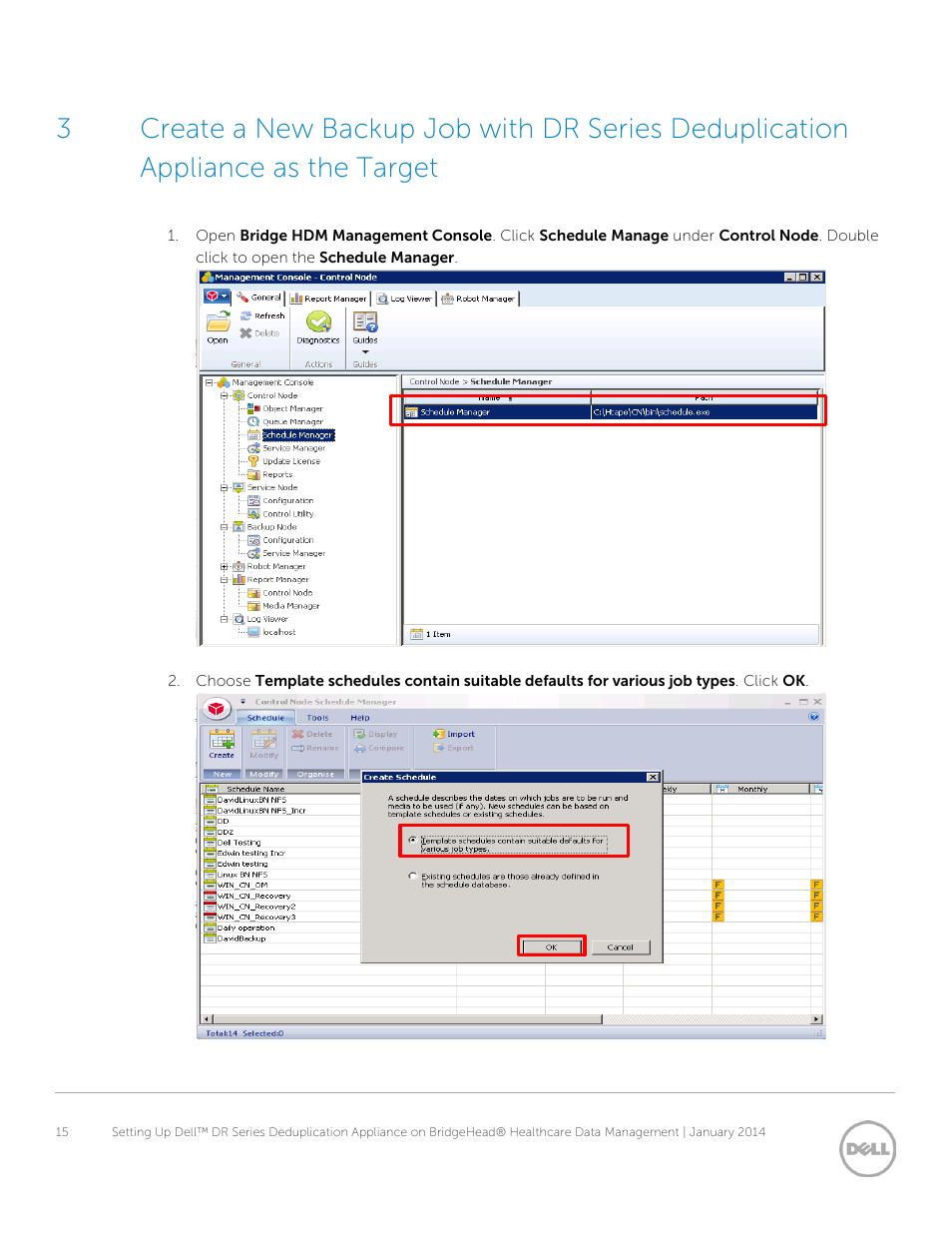Viewport: 952px width, 1233px height.
Task: Collapse the Service Node tree branch
Action: coord(225,487)
